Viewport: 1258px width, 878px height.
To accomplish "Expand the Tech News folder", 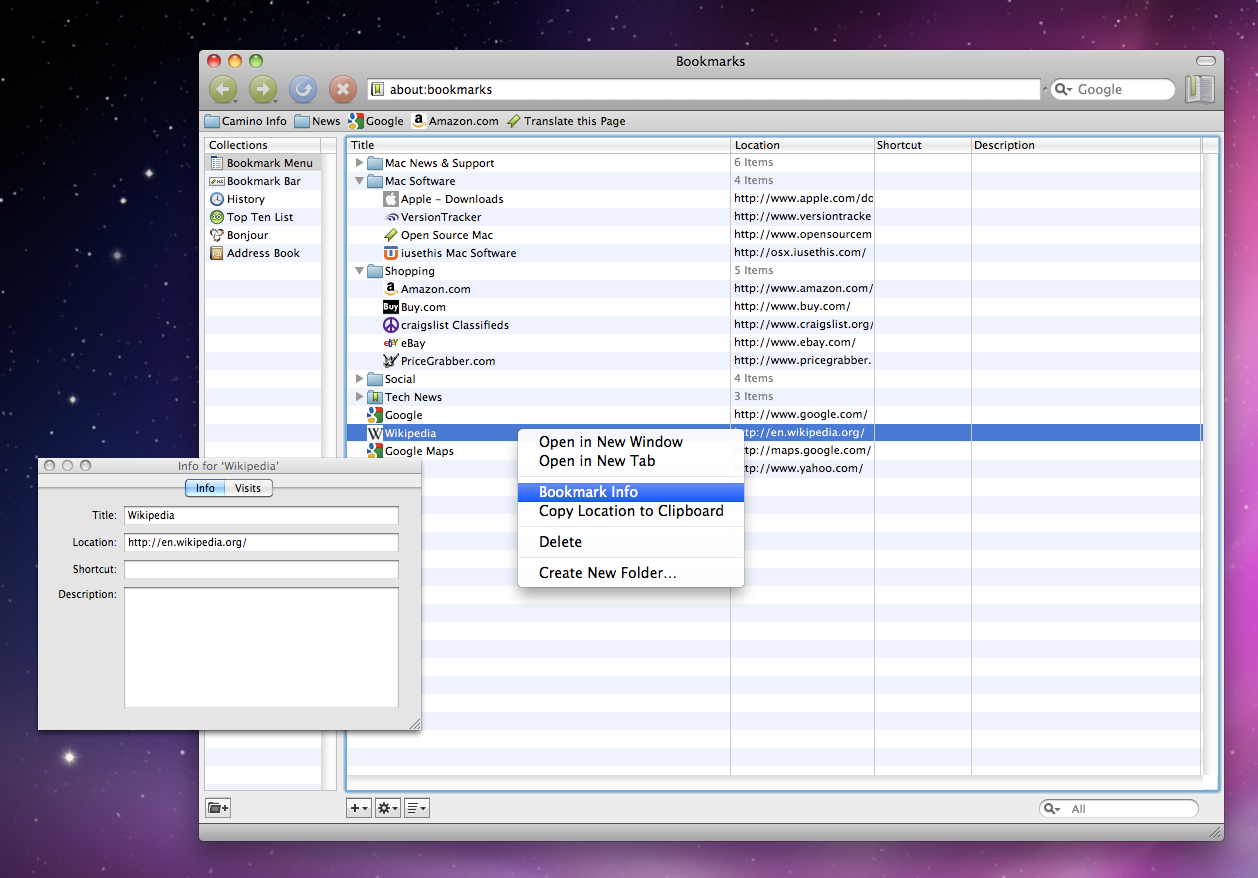I will click(x=360, y=397).
